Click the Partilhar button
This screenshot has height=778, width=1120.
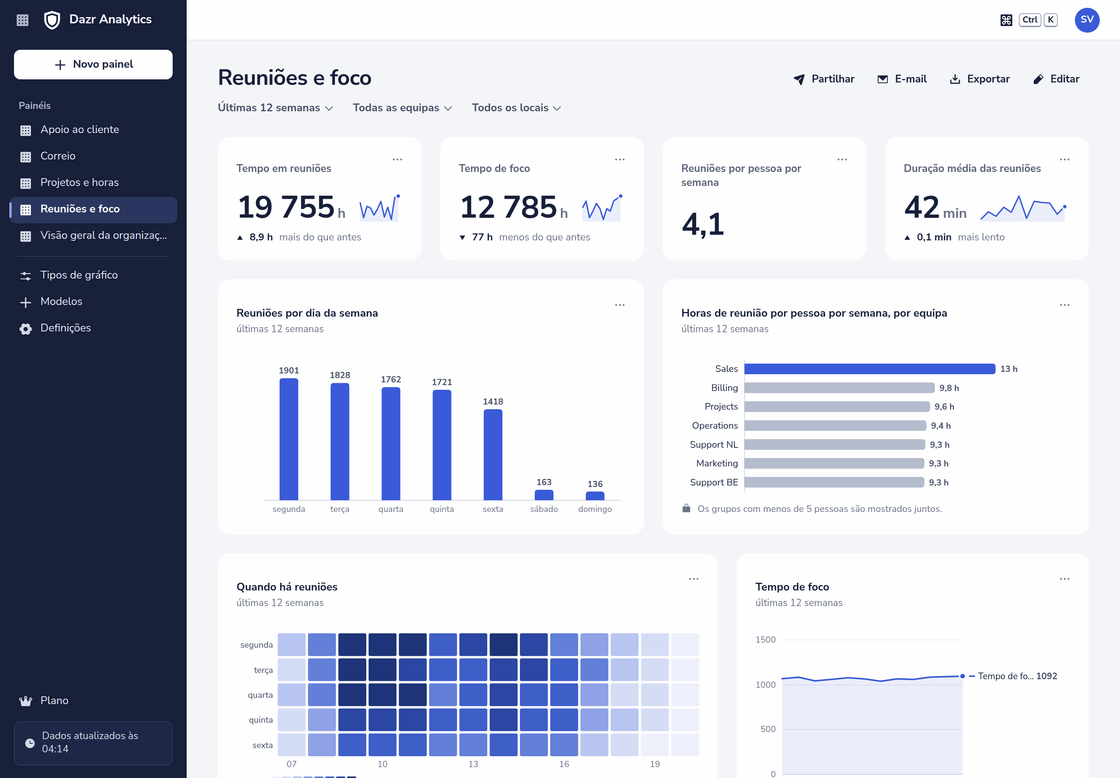pos(824,79)
